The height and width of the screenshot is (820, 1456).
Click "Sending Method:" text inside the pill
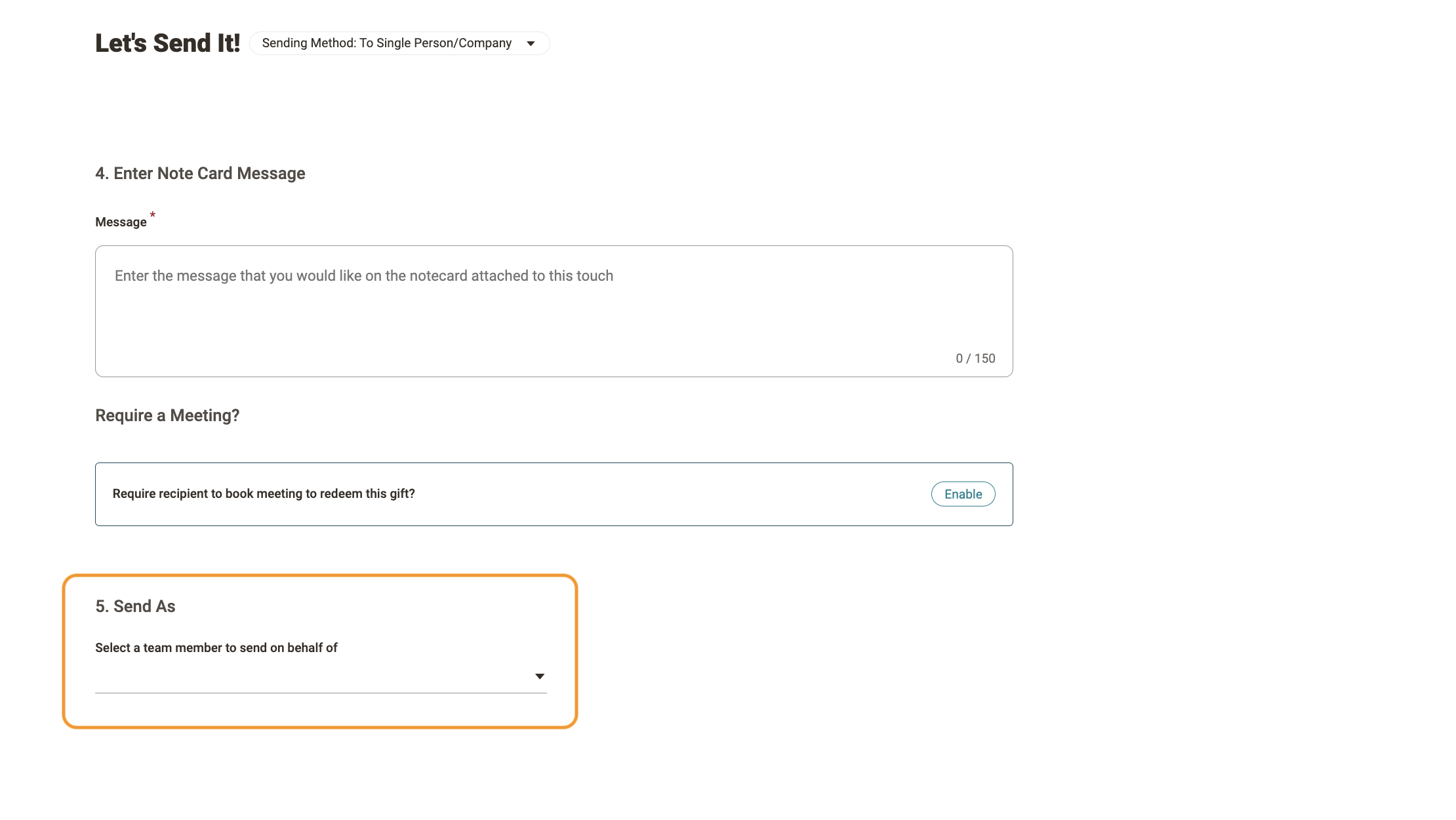(309, 43)
